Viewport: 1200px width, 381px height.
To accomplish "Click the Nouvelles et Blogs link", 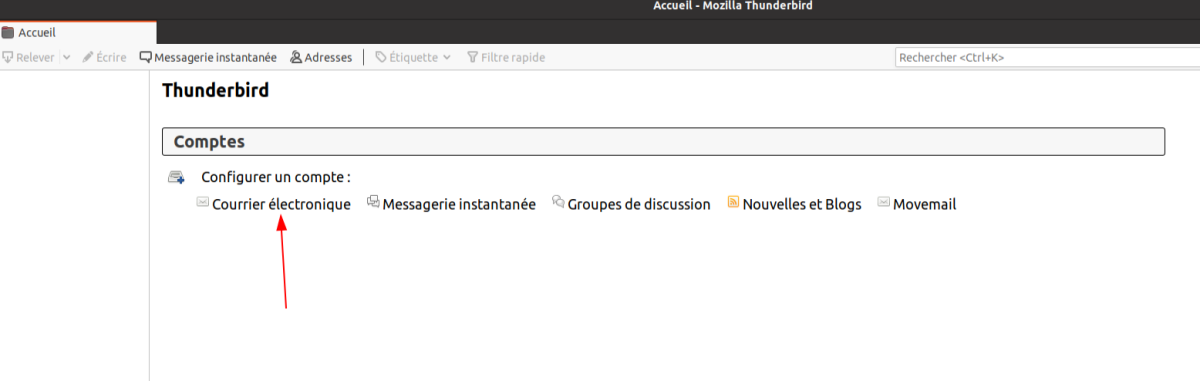I will click(802, 204).
